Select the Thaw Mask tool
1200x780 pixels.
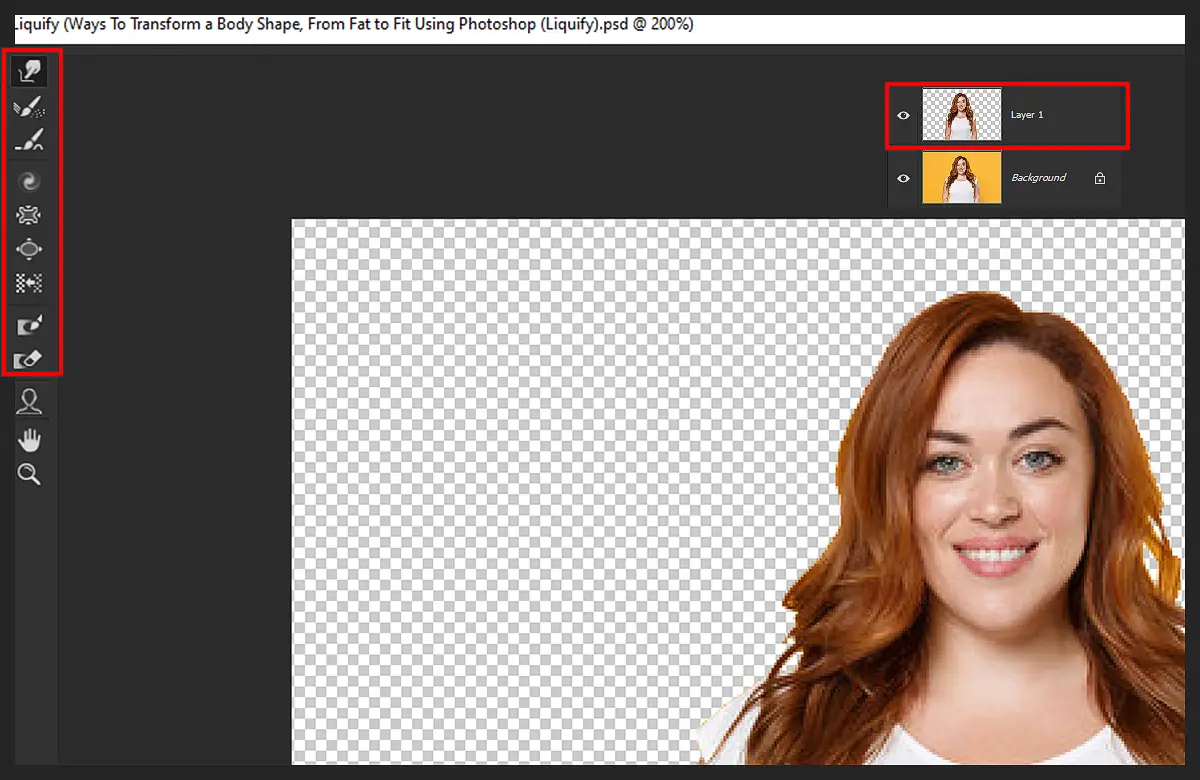click(x=30, y=358)
